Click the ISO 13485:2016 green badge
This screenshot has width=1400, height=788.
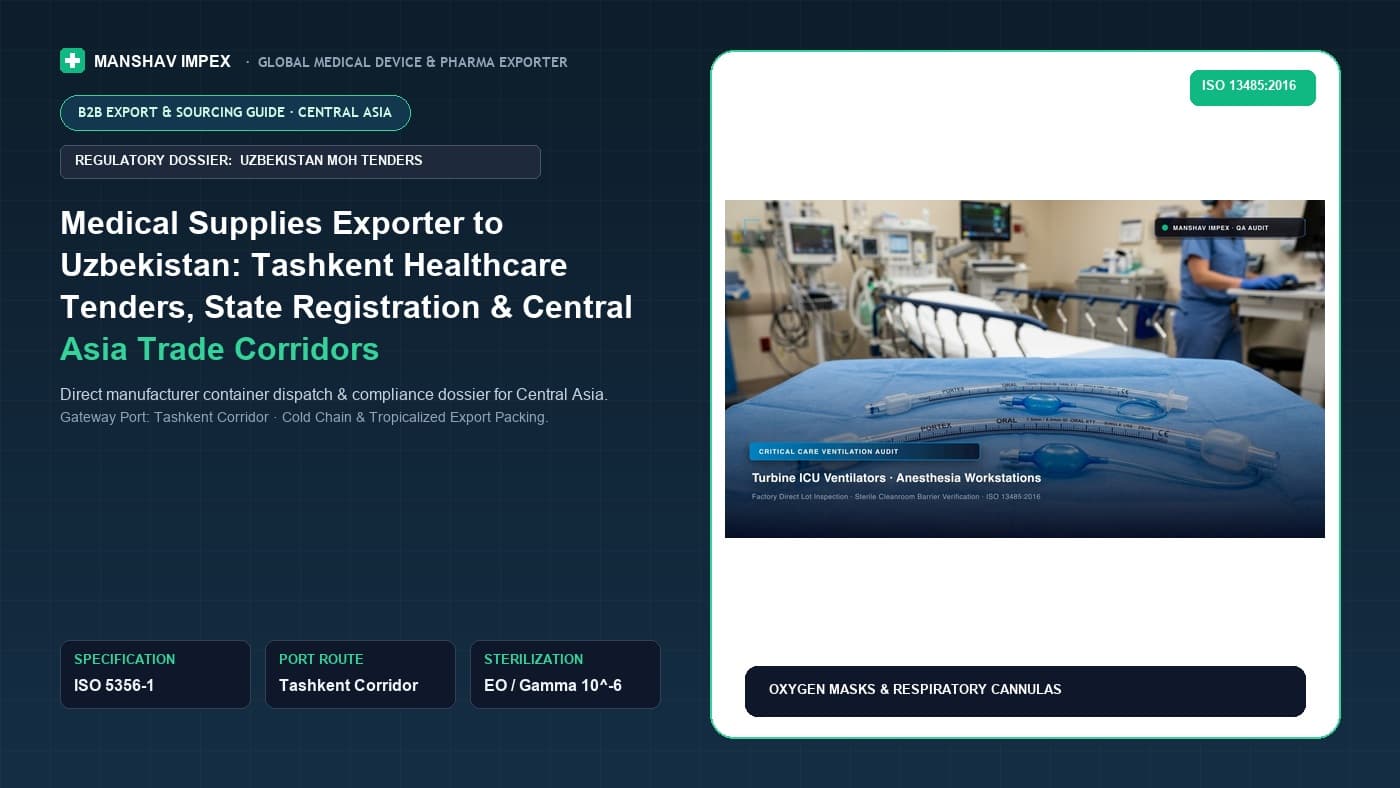coord(1252,87)
